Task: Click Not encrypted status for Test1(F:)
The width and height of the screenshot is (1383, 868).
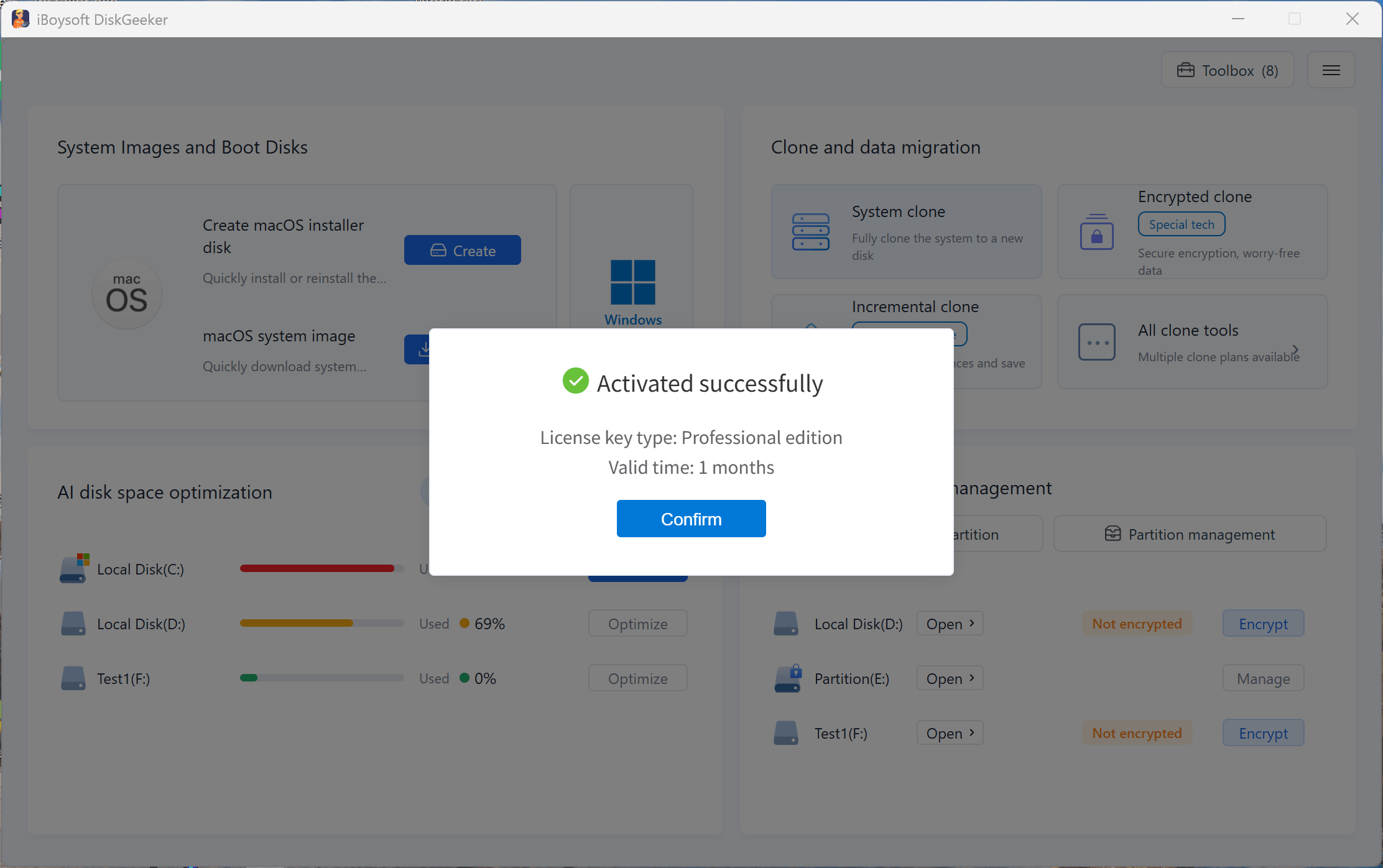Action: pyautogui.click(x=1137, y=733)
